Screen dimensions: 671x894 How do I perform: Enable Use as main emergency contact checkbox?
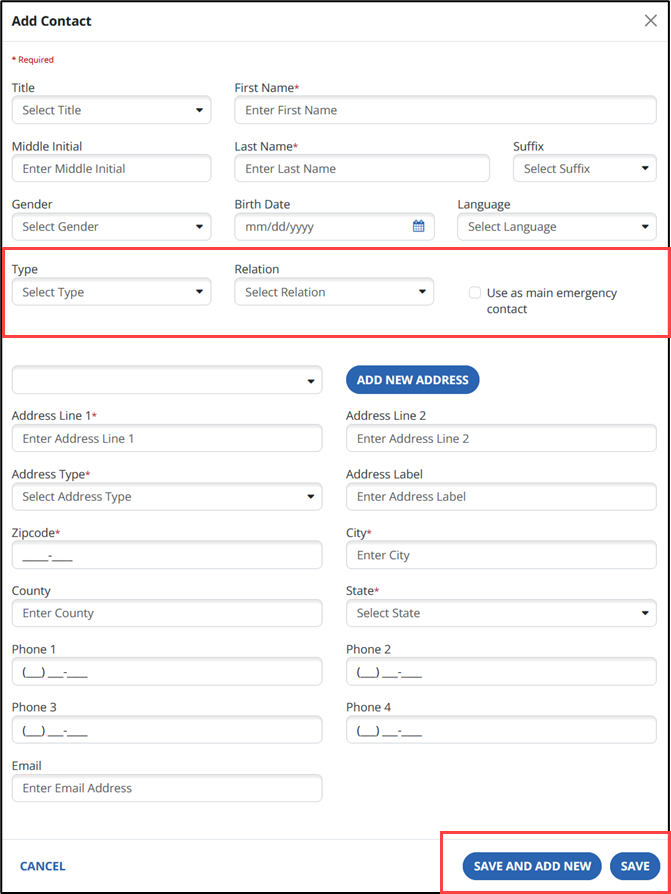[475, 293]
